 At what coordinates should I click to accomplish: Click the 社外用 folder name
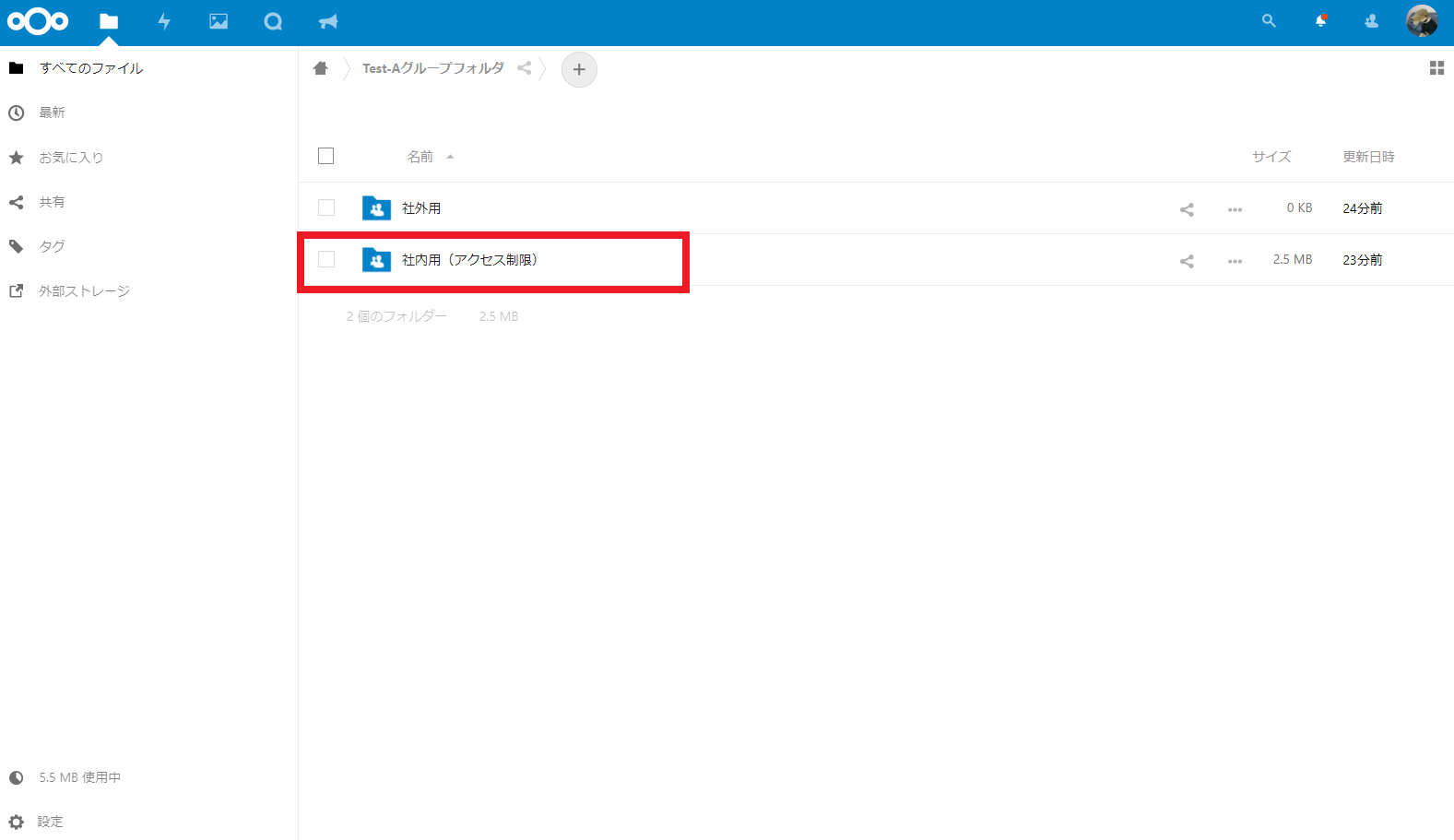(x=421, y=208)
